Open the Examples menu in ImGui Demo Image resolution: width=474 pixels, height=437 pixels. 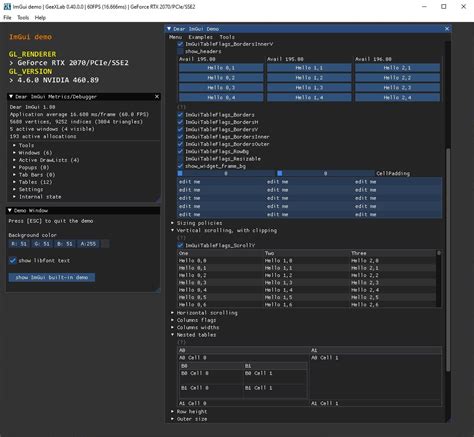[200, 37]
